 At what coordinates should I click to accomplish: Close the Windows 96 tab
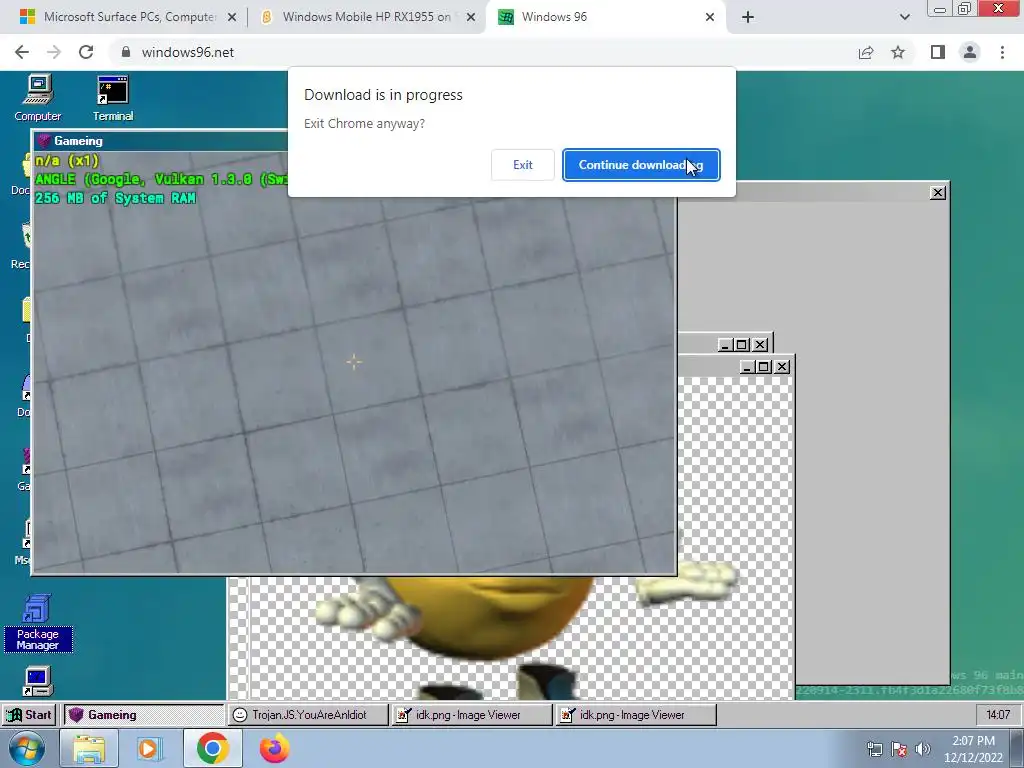click(x=710, y=18)
